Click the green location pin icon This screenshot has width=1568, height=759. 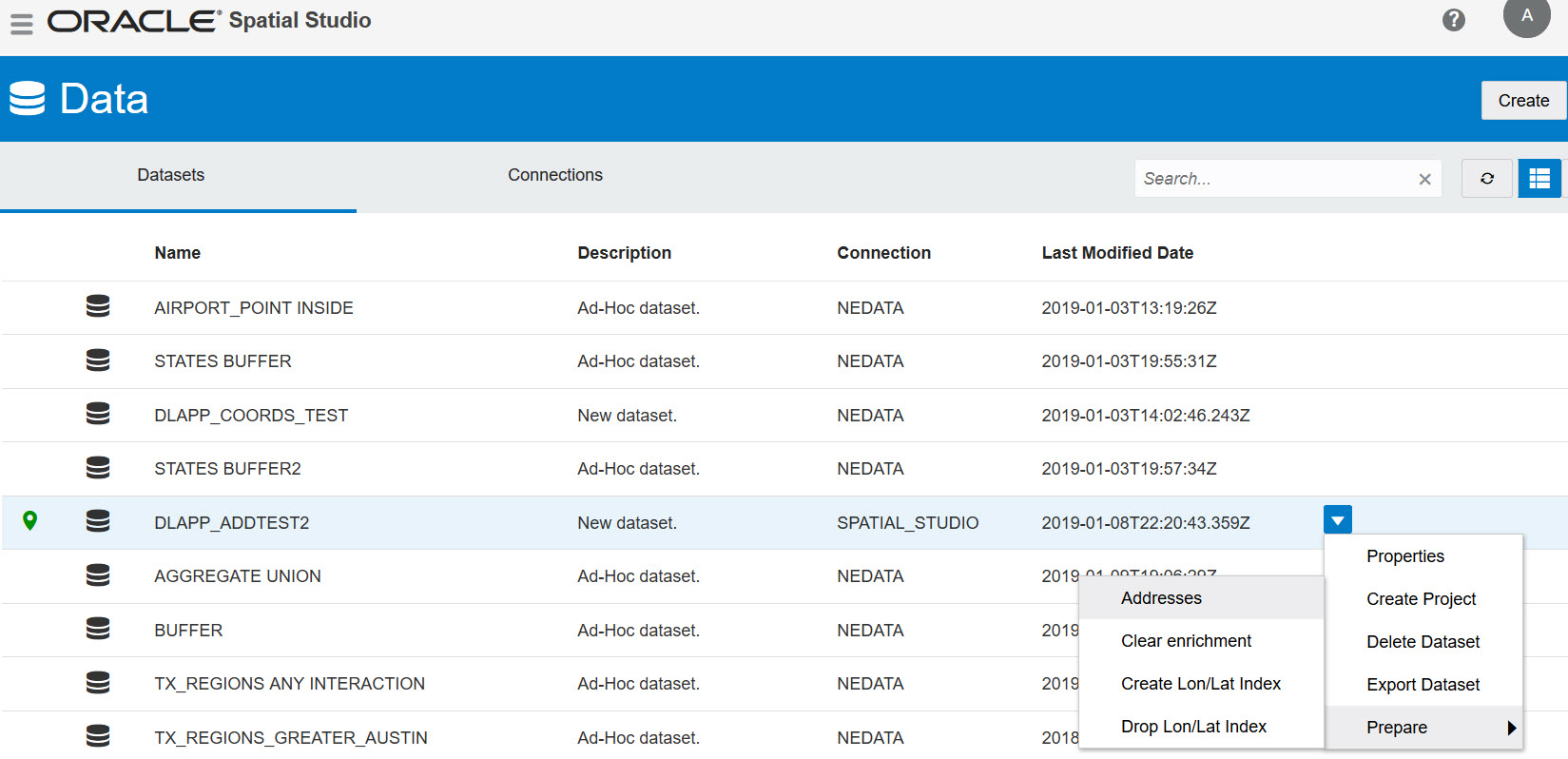30,521
